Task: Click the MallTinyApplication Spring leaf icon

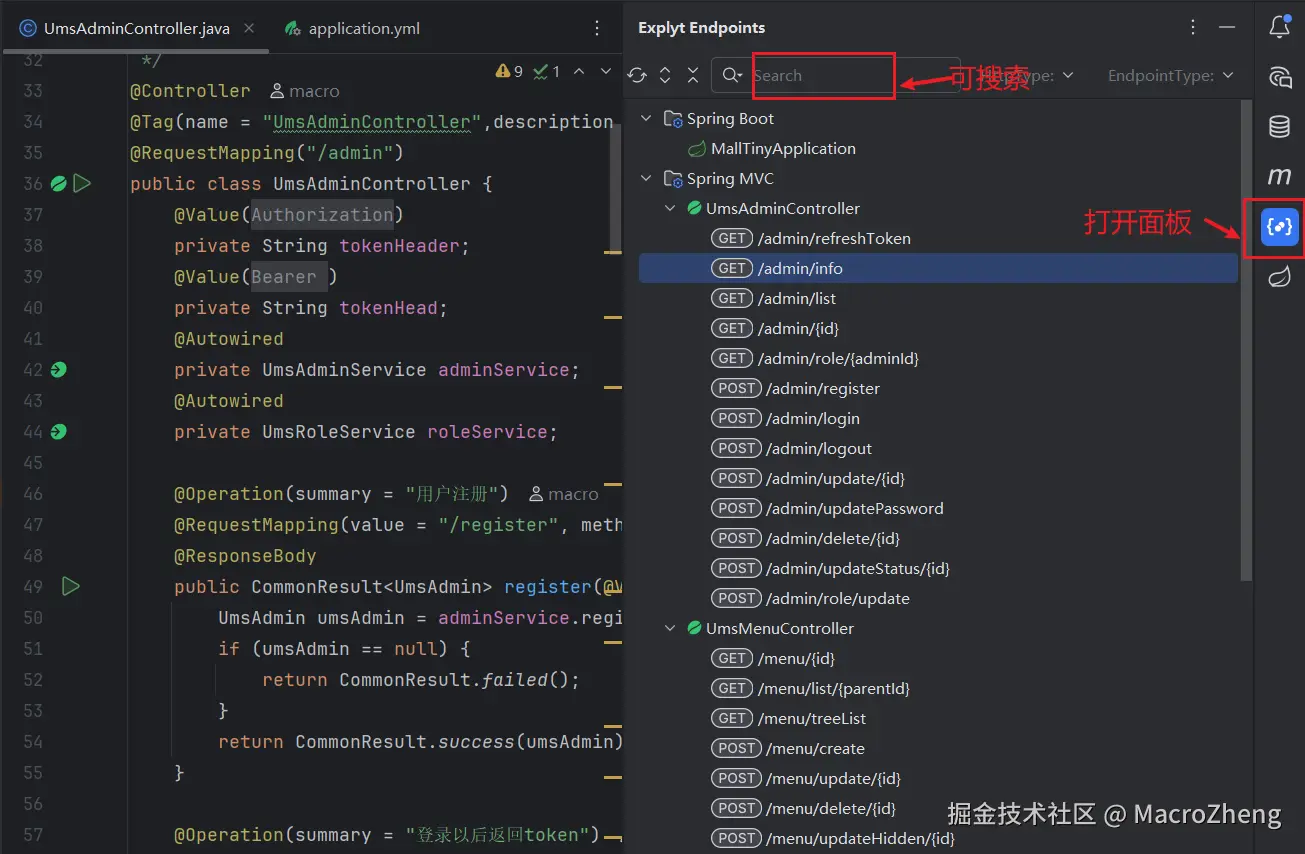Action: tap(697, 149)
